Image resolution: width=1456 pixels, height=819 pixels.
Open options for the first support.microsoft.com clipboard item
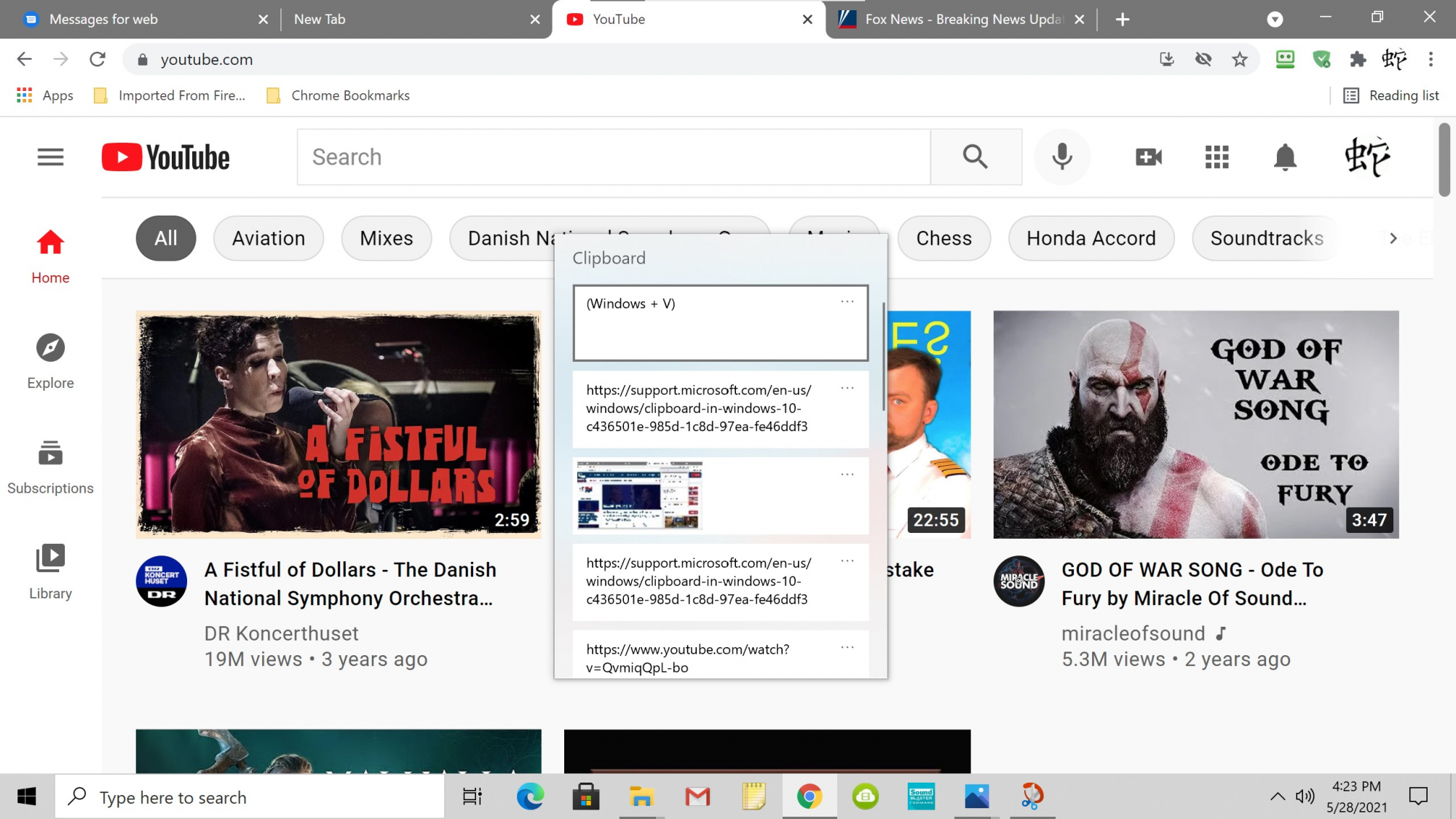(847, 388)
